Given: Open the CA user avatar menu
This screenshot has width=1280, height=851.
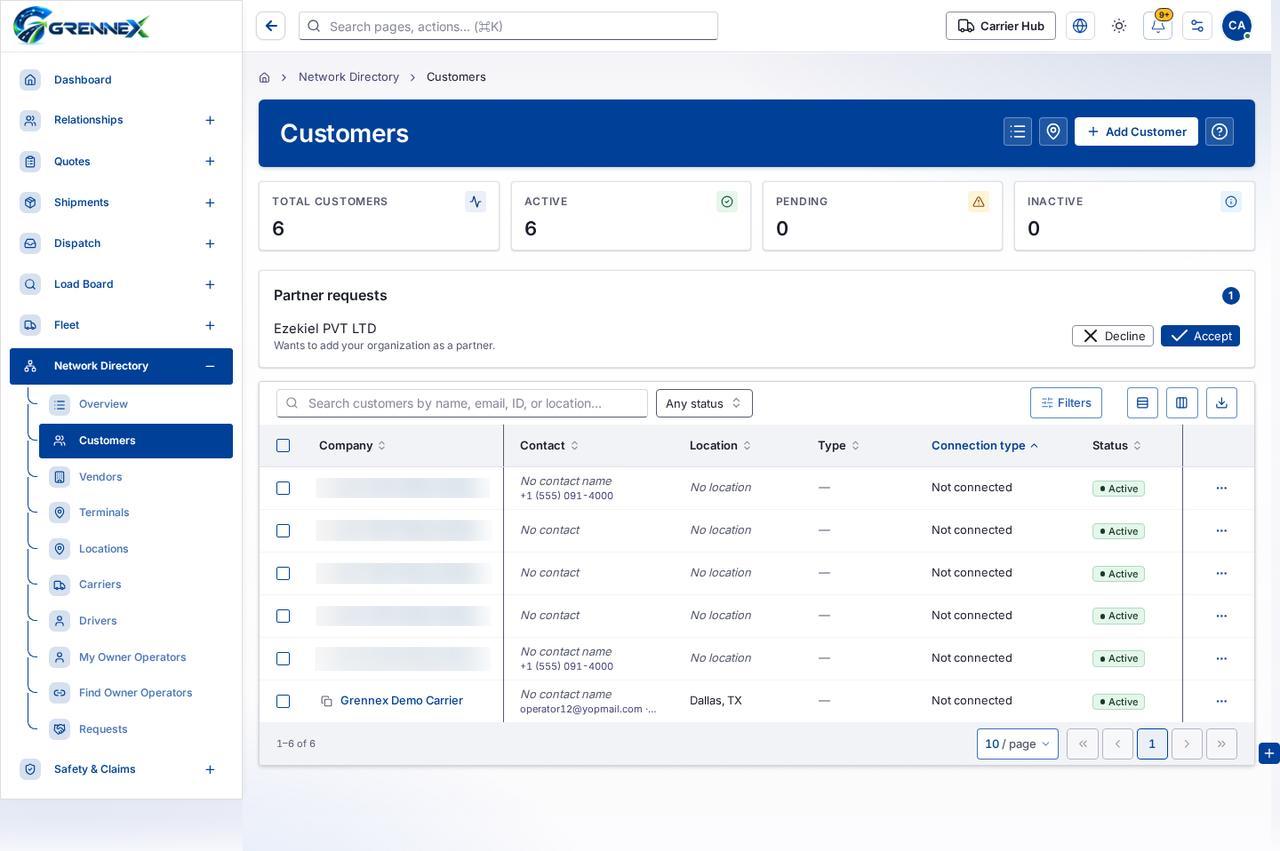Looking at the screenshot, I should [x=1237, y=26].
